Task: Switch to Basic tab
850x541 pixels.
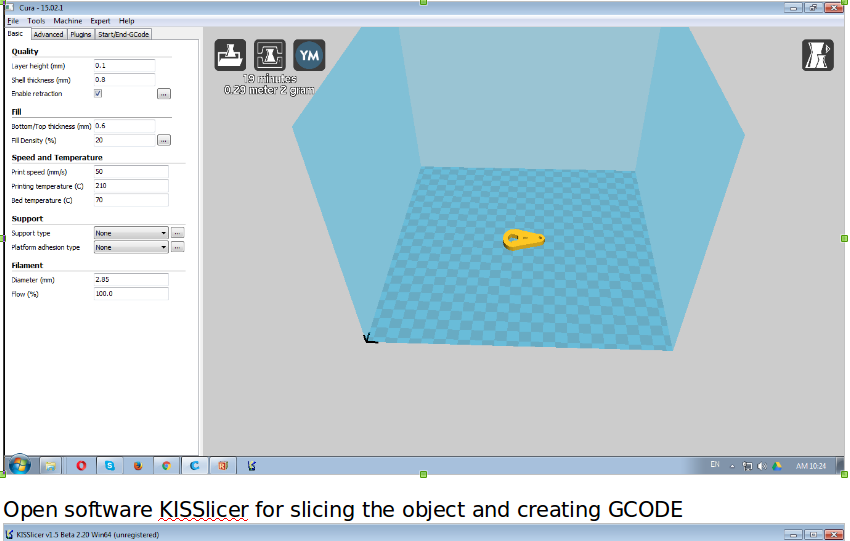Action: tap(16, 34)
